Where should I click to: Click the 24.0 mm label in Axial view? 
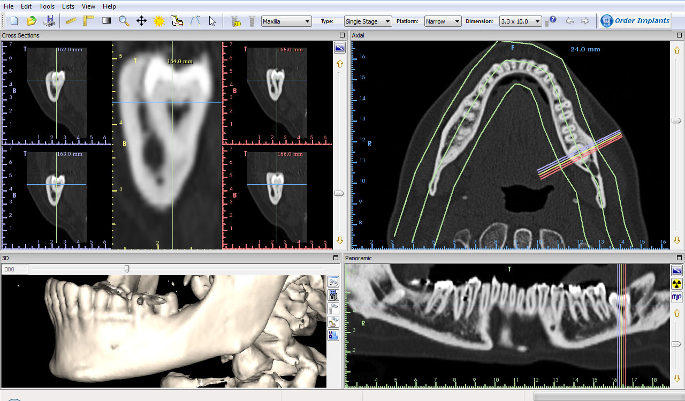(x=585, y=49)
